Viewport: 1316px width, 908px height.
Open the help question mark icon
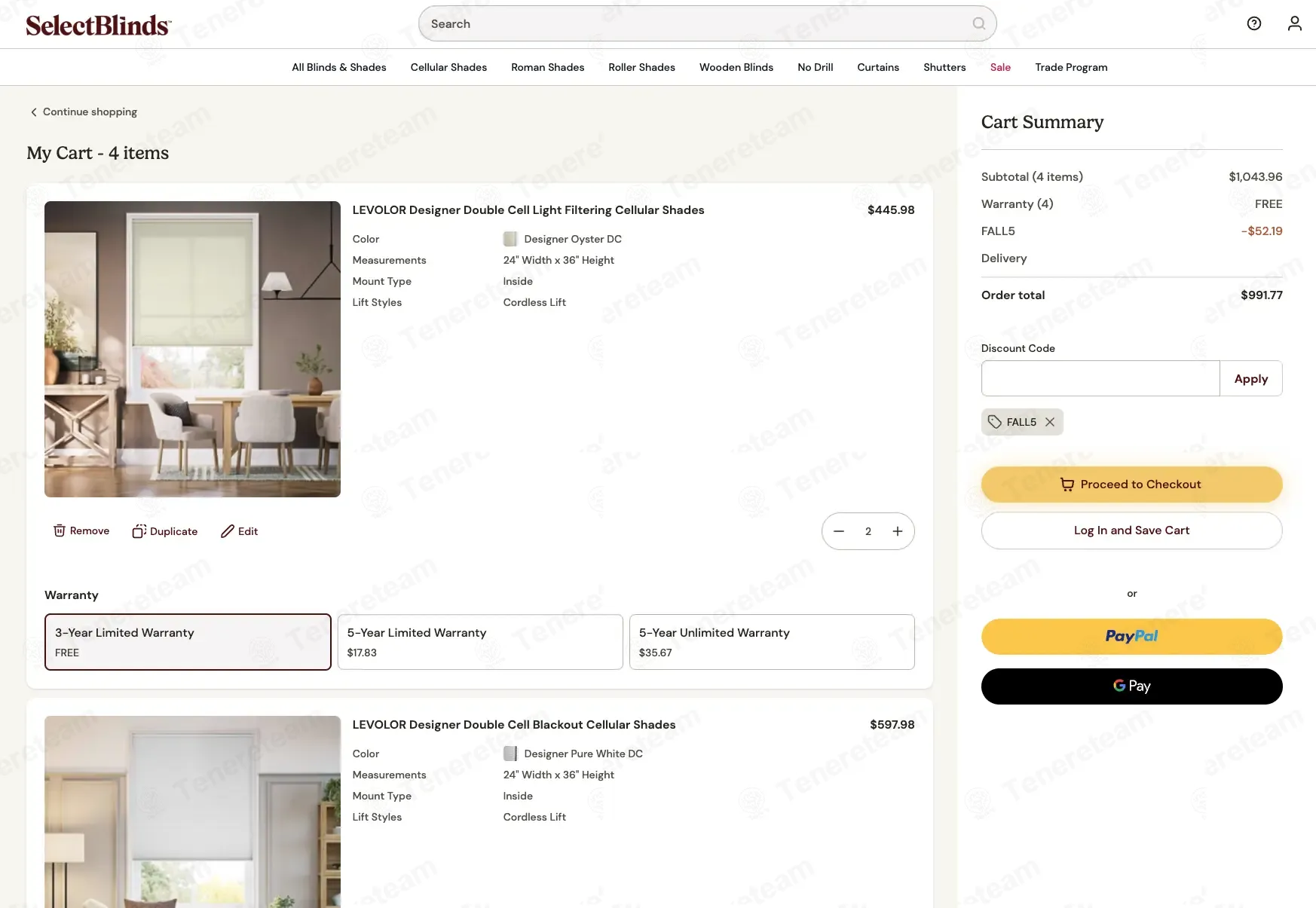point(1254,23)
